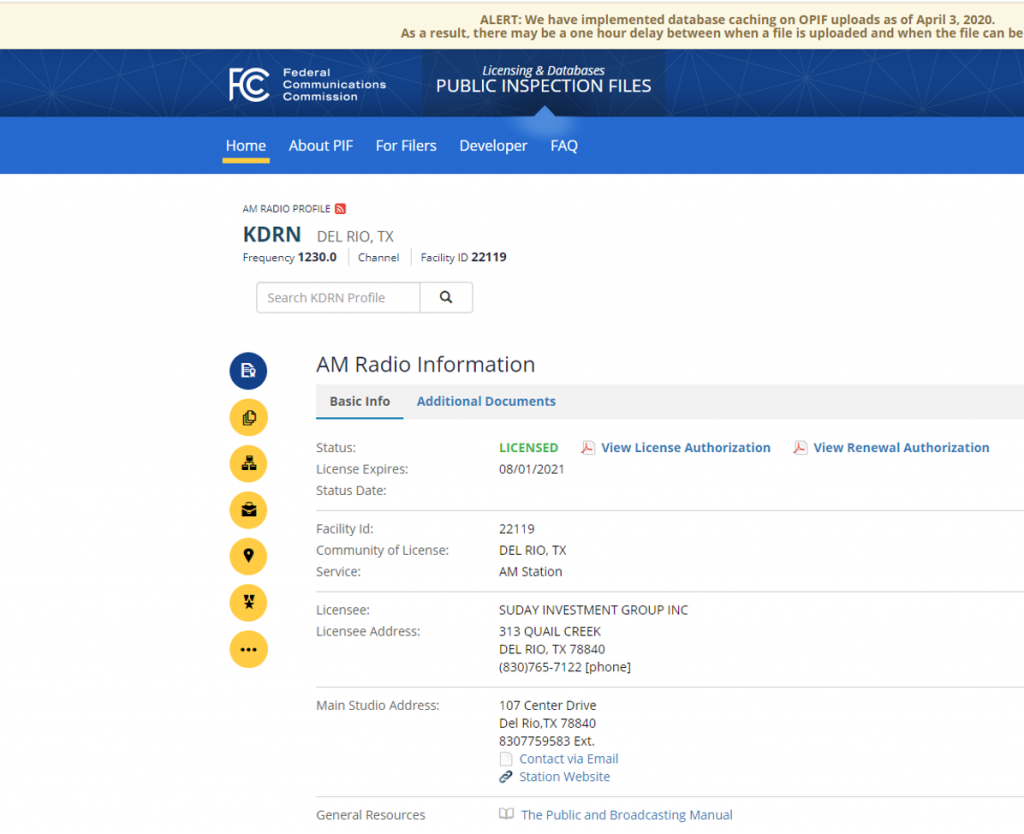Click the LICENSED status text

pyautogui.click(x=528, y=447)
